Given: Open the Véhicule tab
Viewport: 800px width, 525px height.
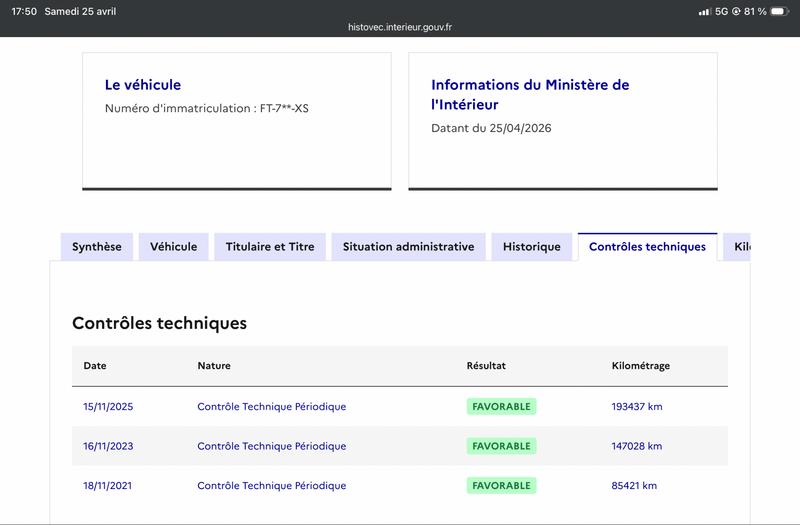Looking at the screenshot, I should coord(174,247).
